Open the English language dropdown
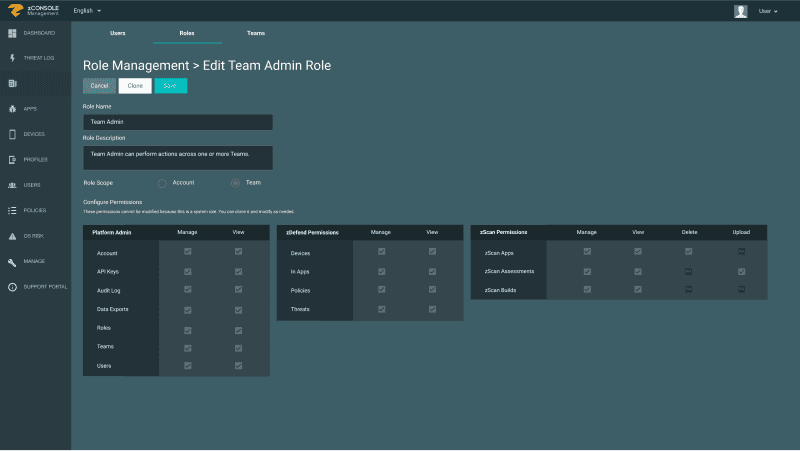Screen dimensions: 800x451 click(88, 11)
